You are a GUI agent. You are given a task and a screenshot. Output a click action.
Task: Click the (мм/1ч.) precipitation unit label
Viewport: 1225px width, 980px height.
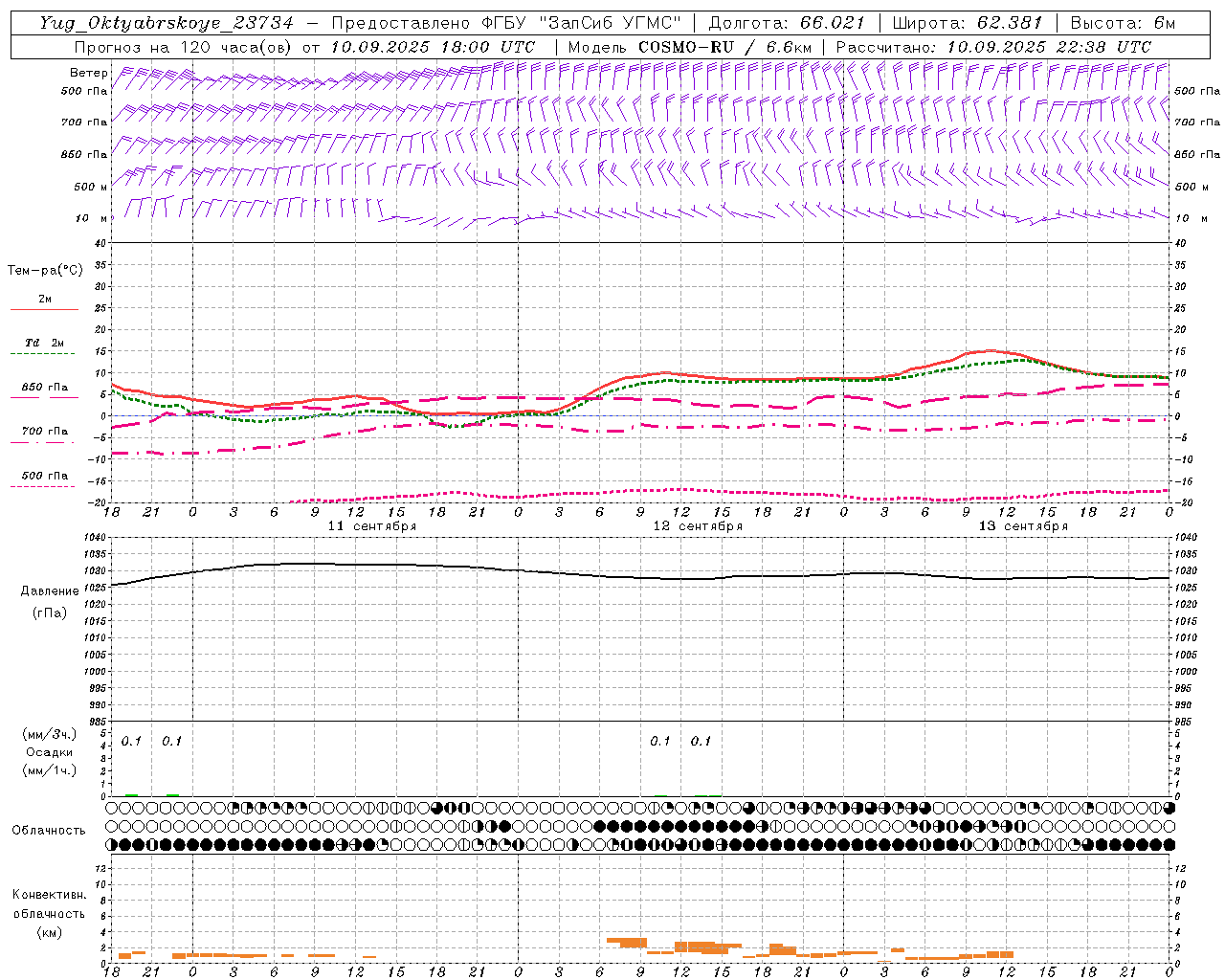[50, 770]
